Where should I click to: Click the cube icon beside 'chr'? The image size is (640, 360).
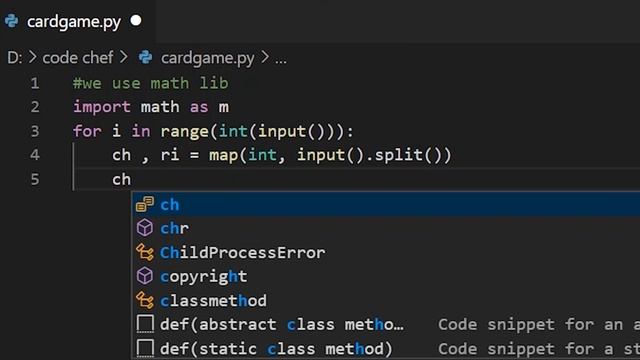[x=145, y=228]
